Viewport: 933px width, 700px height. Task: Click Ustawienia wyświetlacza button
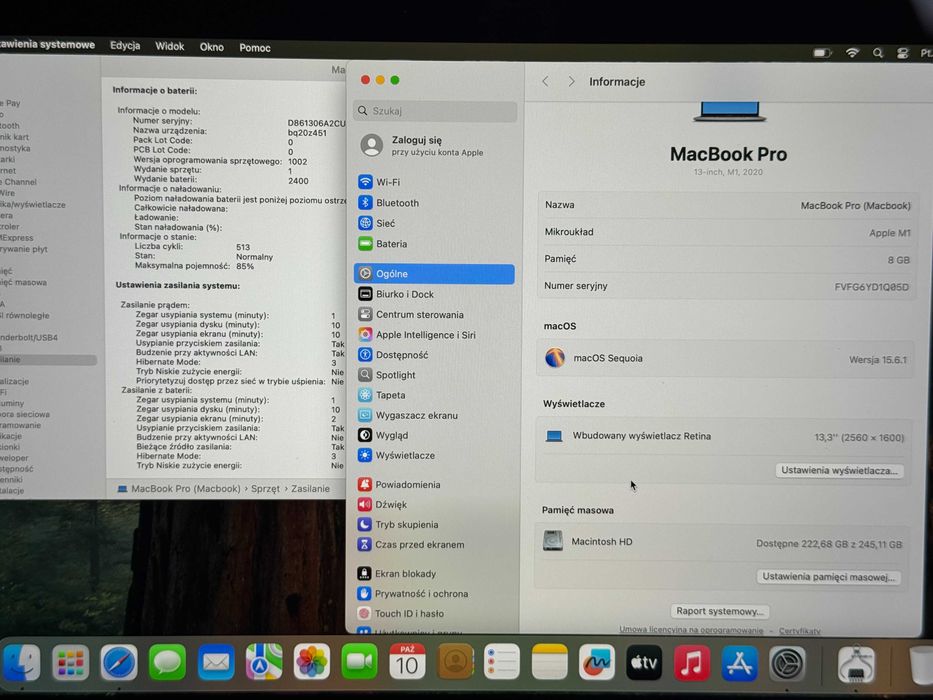(x=839, y=470)
